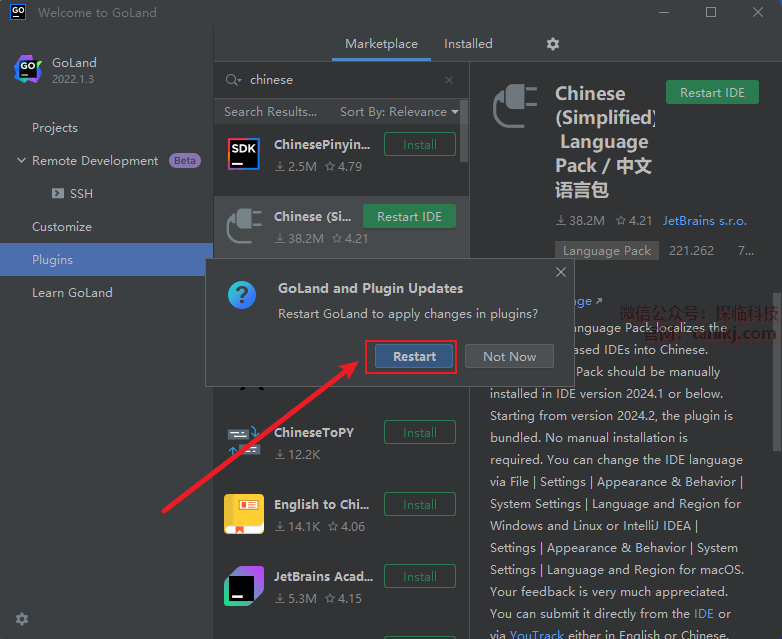Install the English to Chi... plugin
The width and height of the screenshot is (782, 639).
(420, 504)
